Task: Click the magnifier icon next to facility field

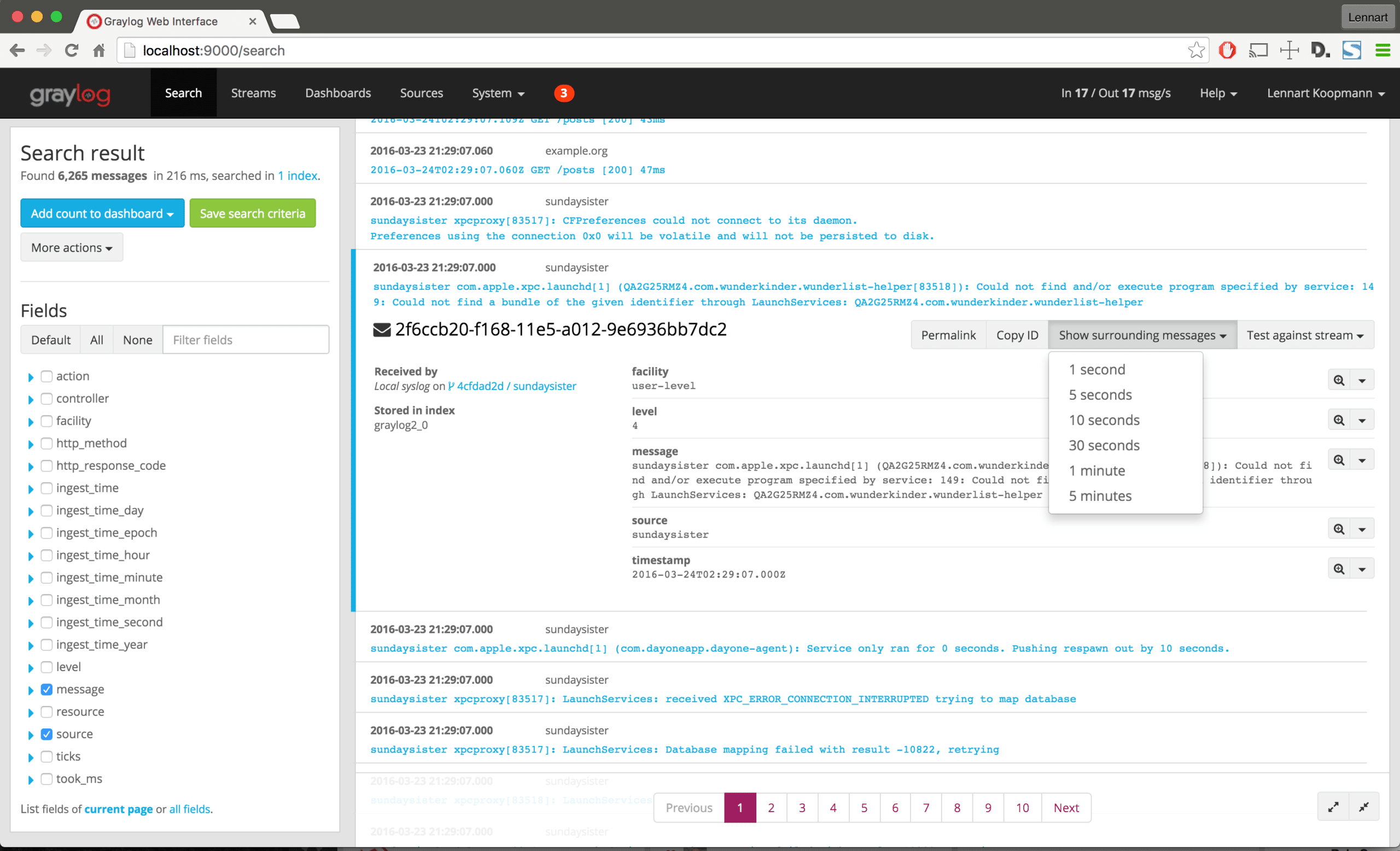Action: pos(1339,380)
